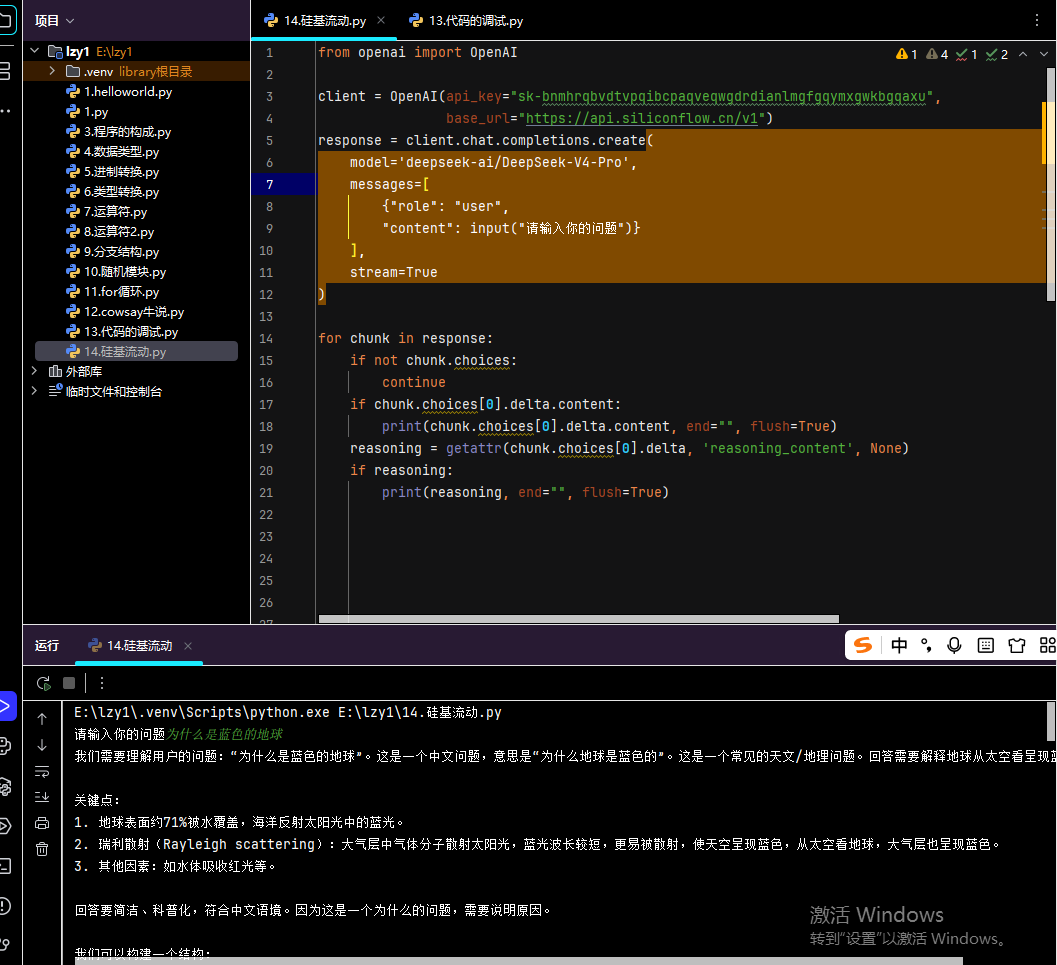Image resolution: width=1057 pixels, height=965 pixels.
Task: Close the 14.硅基流动.py editor tab
Action: (381, 20)
